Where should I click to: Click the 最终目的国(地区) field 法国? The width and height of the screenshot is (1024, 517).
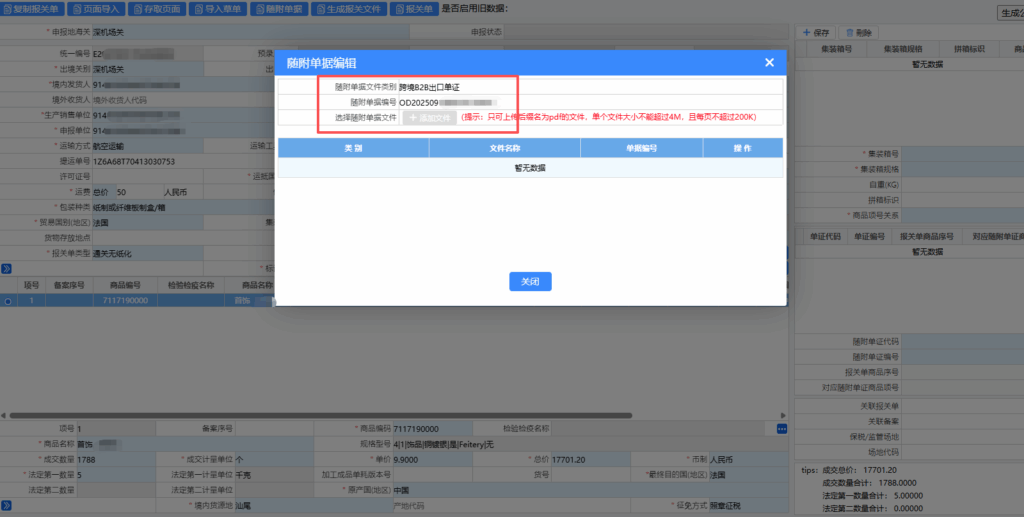748,475
